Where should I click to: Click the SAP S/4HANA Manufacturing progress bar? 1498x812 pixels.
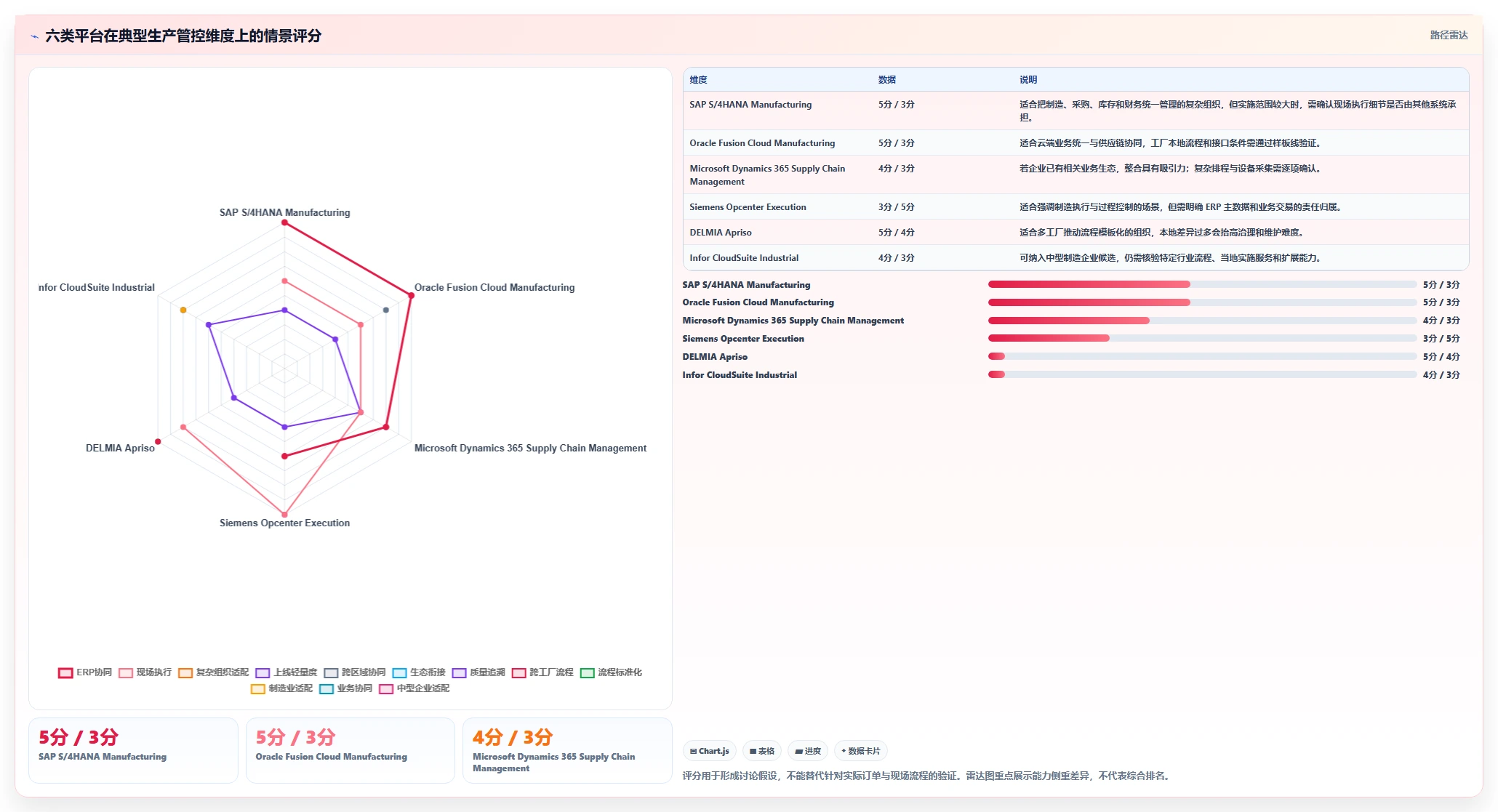pyautogui.click(x=1202, y=284)
